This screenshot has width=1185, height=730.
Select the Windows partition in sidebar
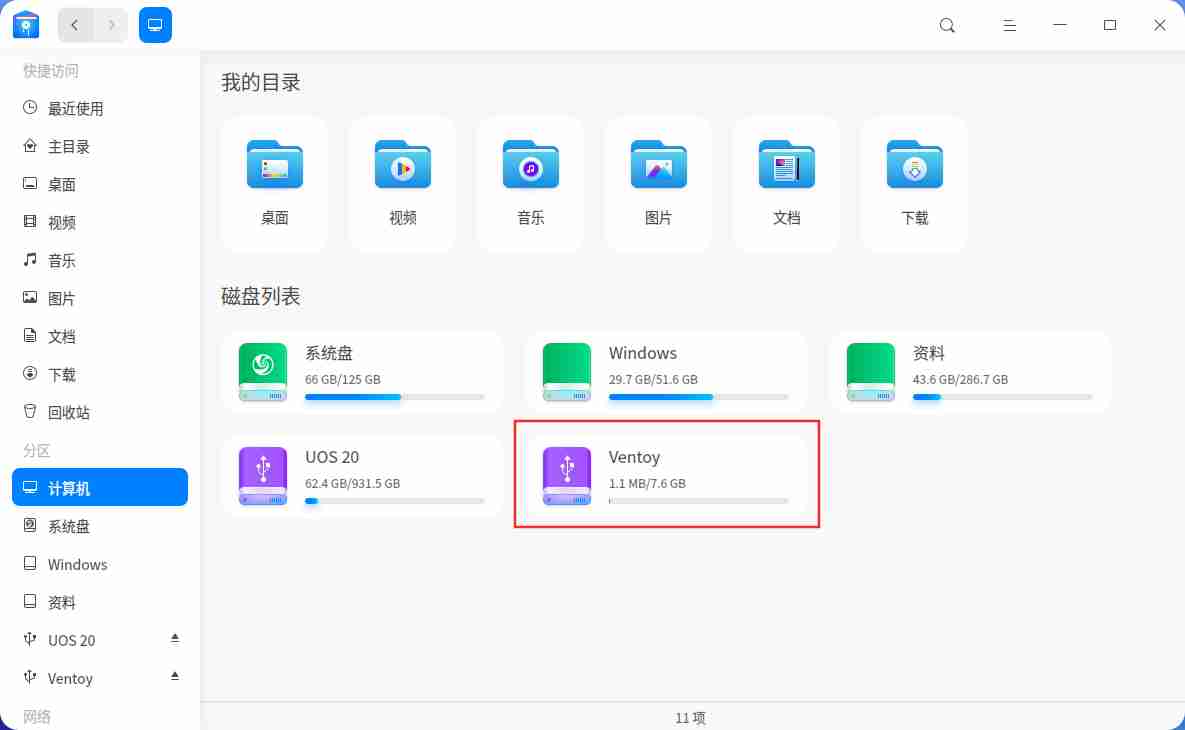pos(76,564)
